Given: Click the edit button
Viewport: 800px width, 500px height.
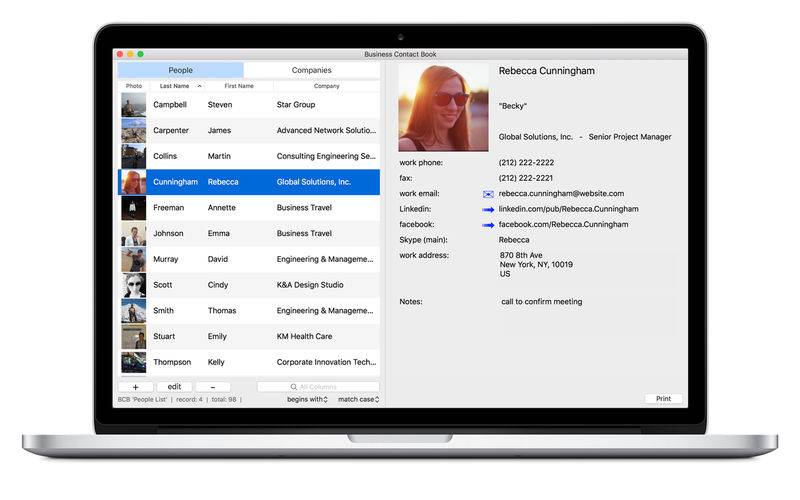Looking at the screenshot, I should (x=174, y=387).
